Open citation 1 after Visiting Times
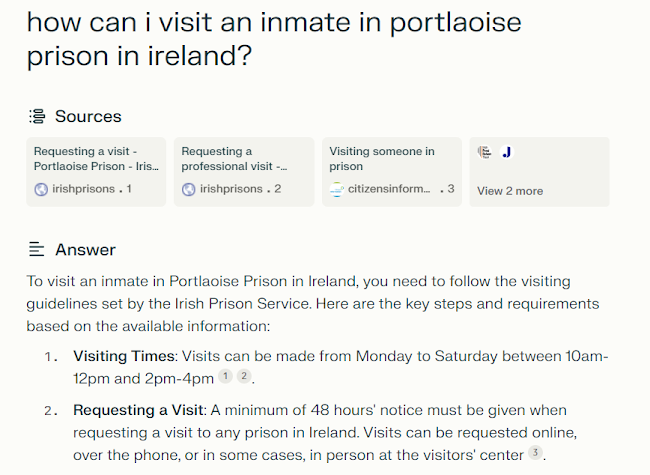 pos(226,377)
